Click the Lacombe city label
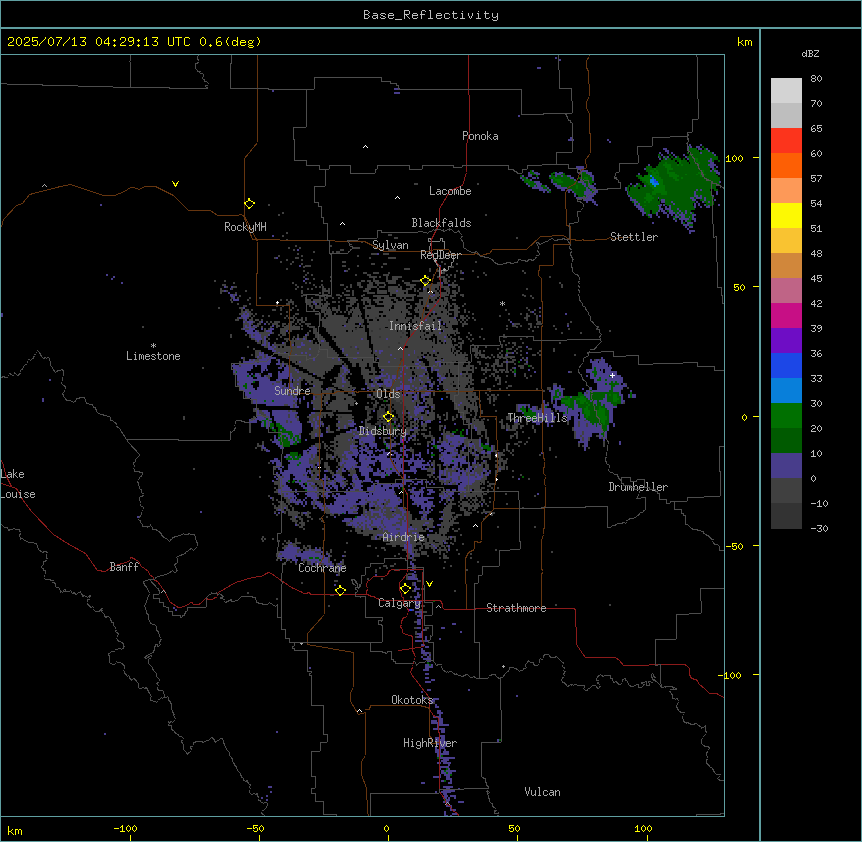 tap(450, 191)
